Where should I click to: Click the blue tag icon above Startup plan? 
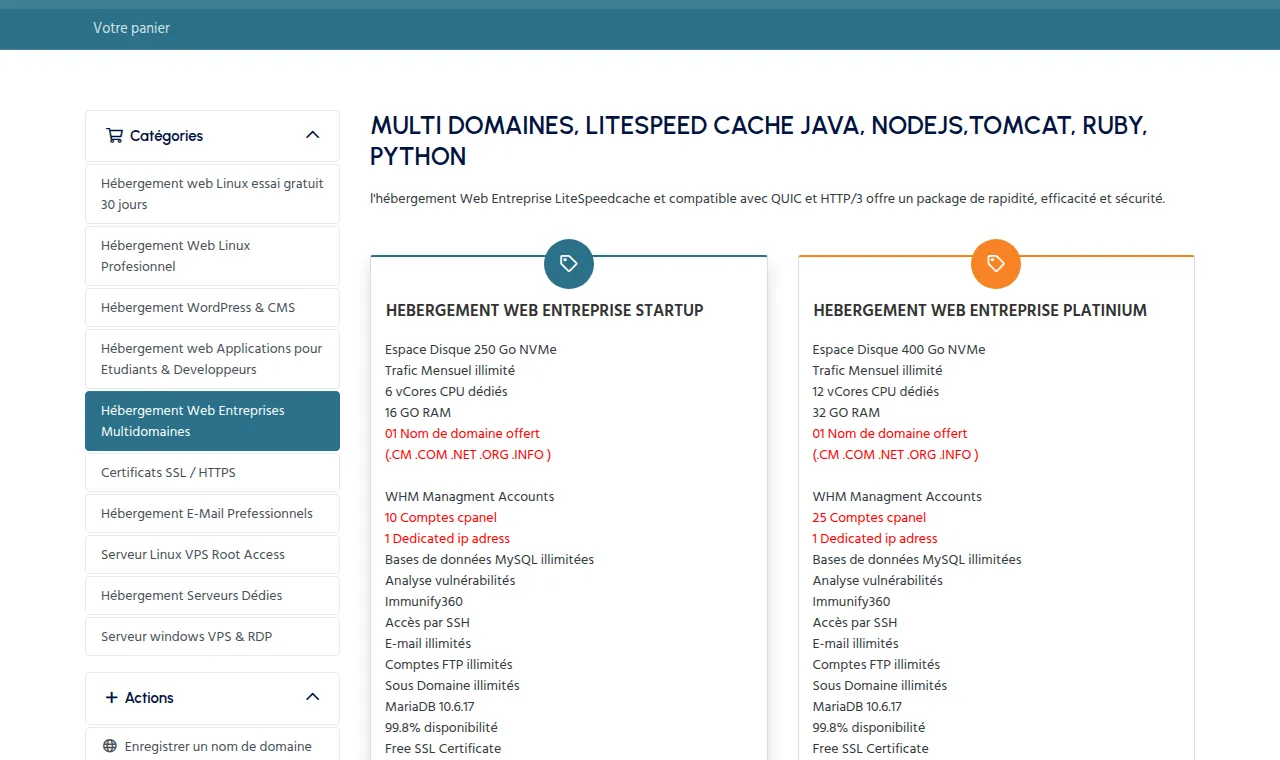tap(569, 264)
